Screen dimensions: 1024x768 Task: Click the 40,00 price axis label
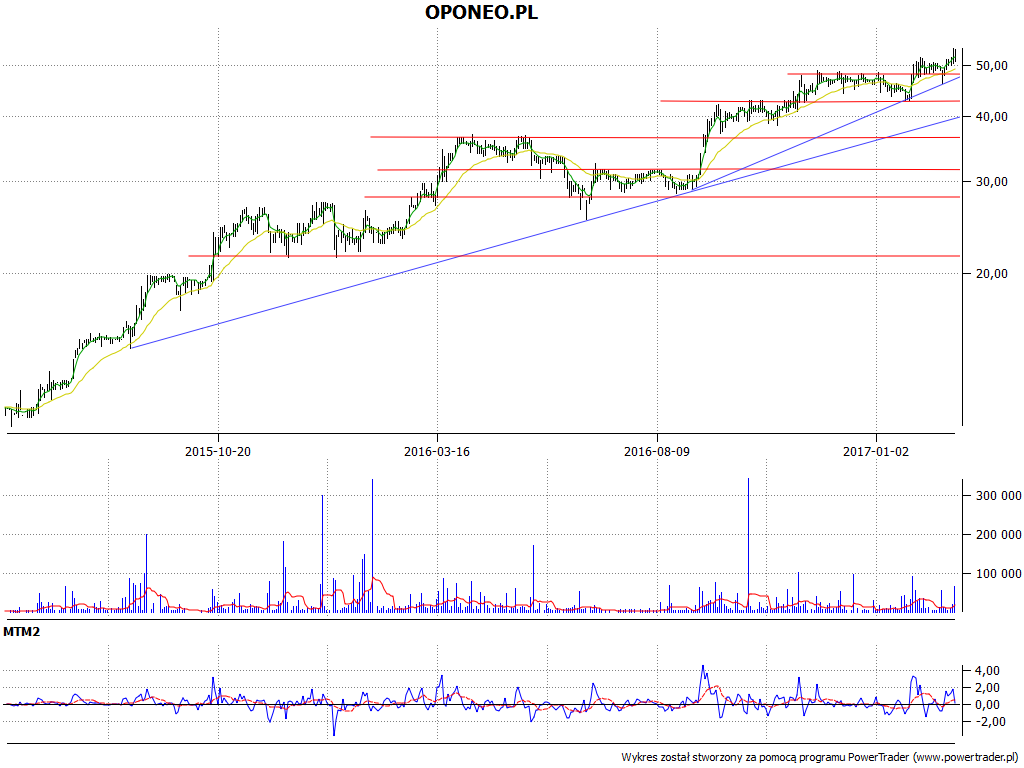point(991,117)
